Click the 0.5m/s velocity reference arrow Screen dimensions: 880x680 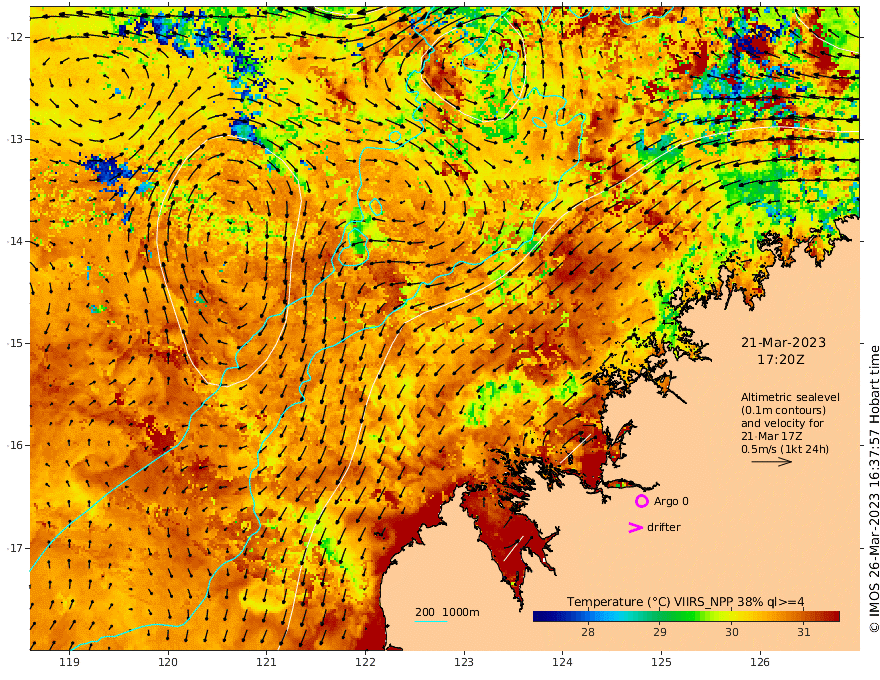pos(772,462)
